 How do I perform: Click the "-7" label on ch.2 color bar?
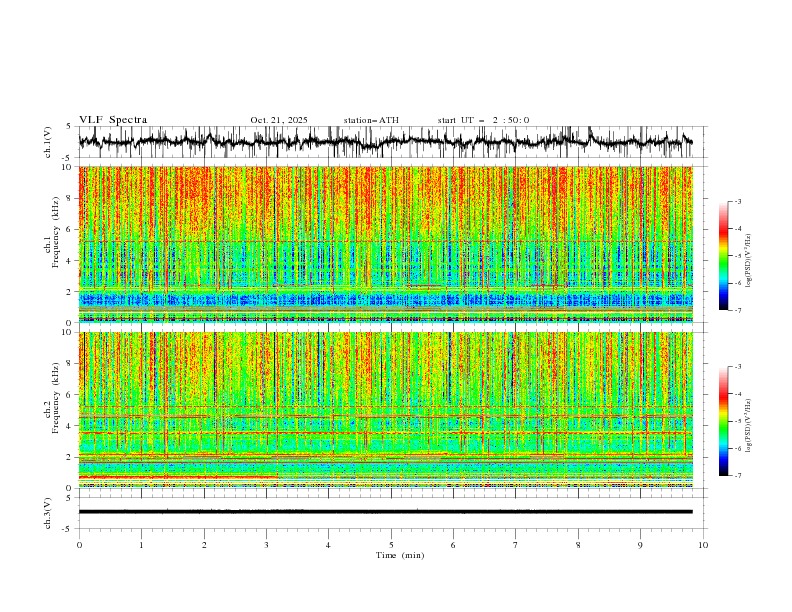737,476
